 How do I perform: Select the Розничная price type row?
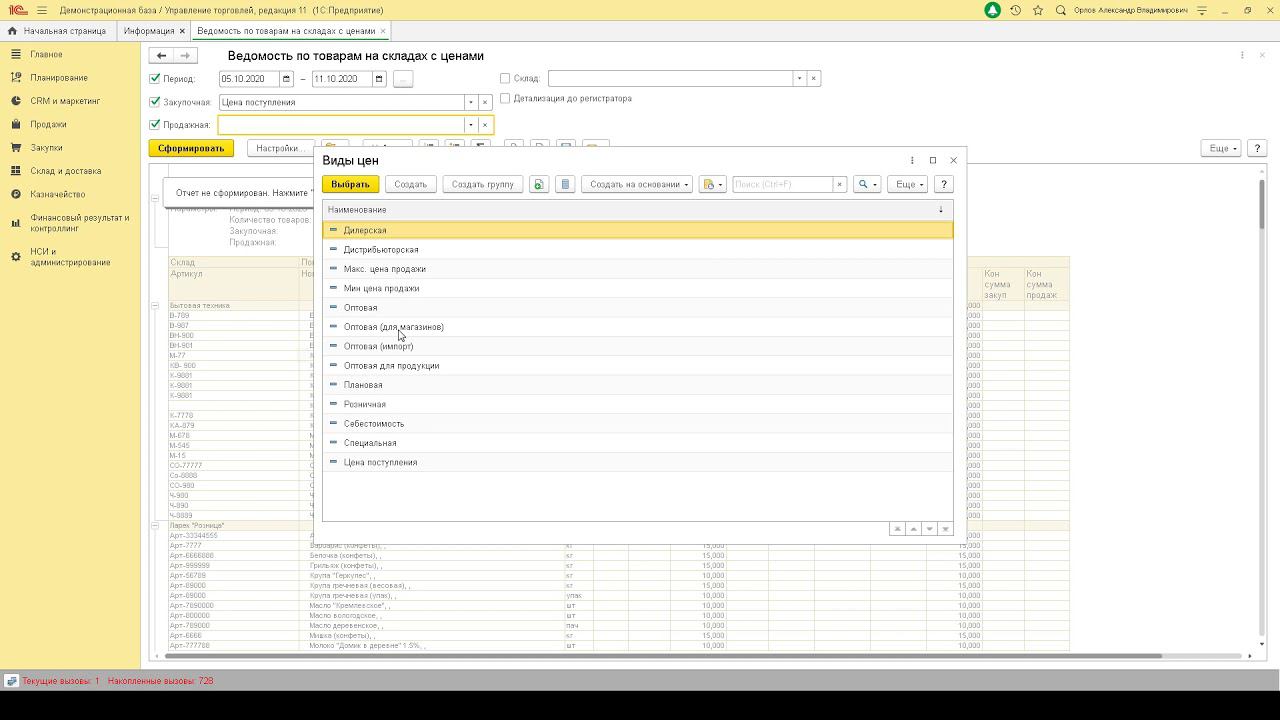pos(365,404)
